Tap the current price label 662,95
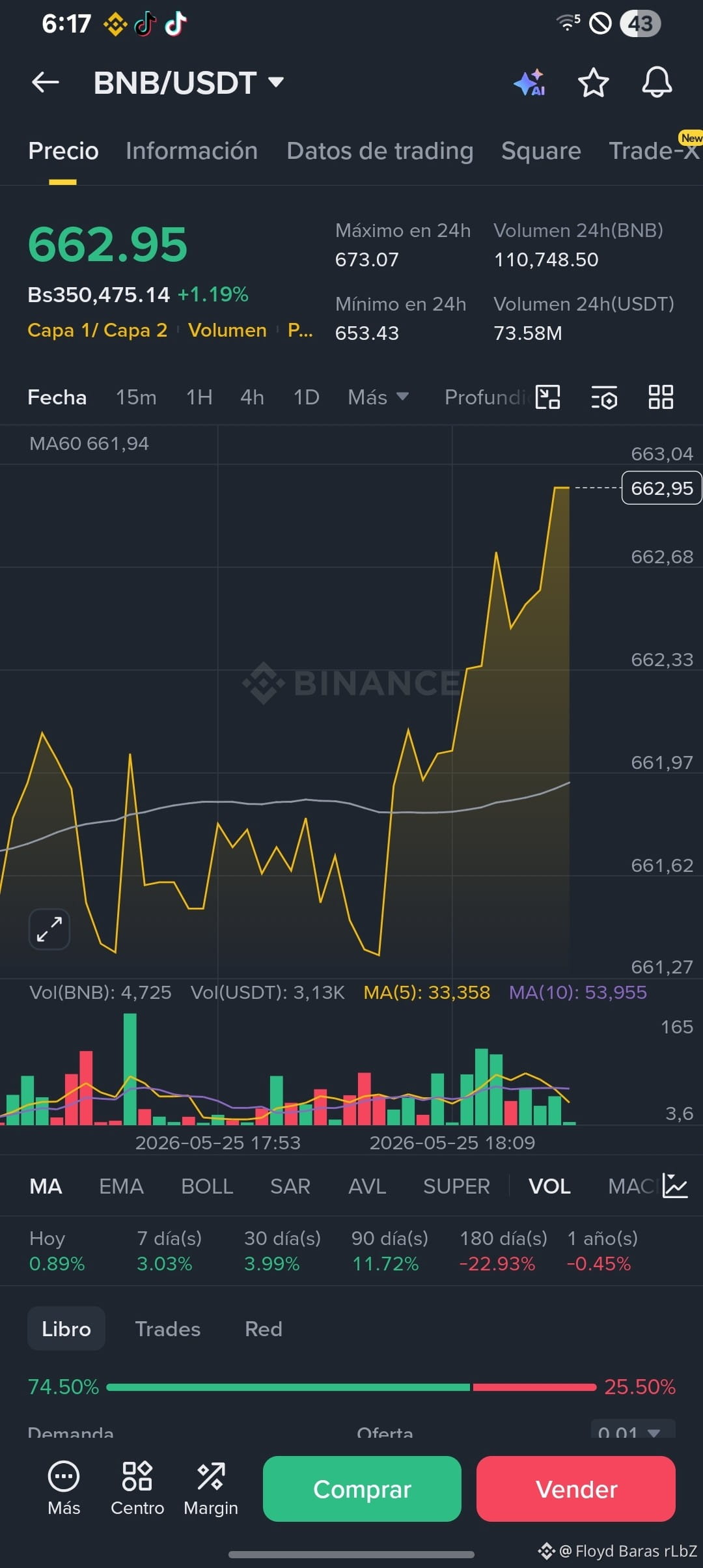The image size is (703, 1568). tap(662, 488)
